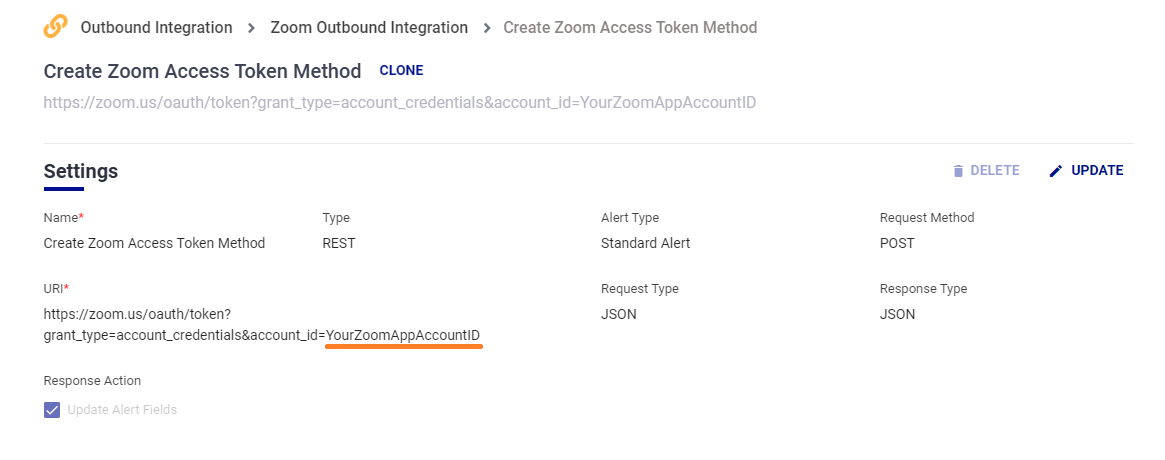
Task: Click the underlined YourZoomAppAccountID text
Action: 403,334
